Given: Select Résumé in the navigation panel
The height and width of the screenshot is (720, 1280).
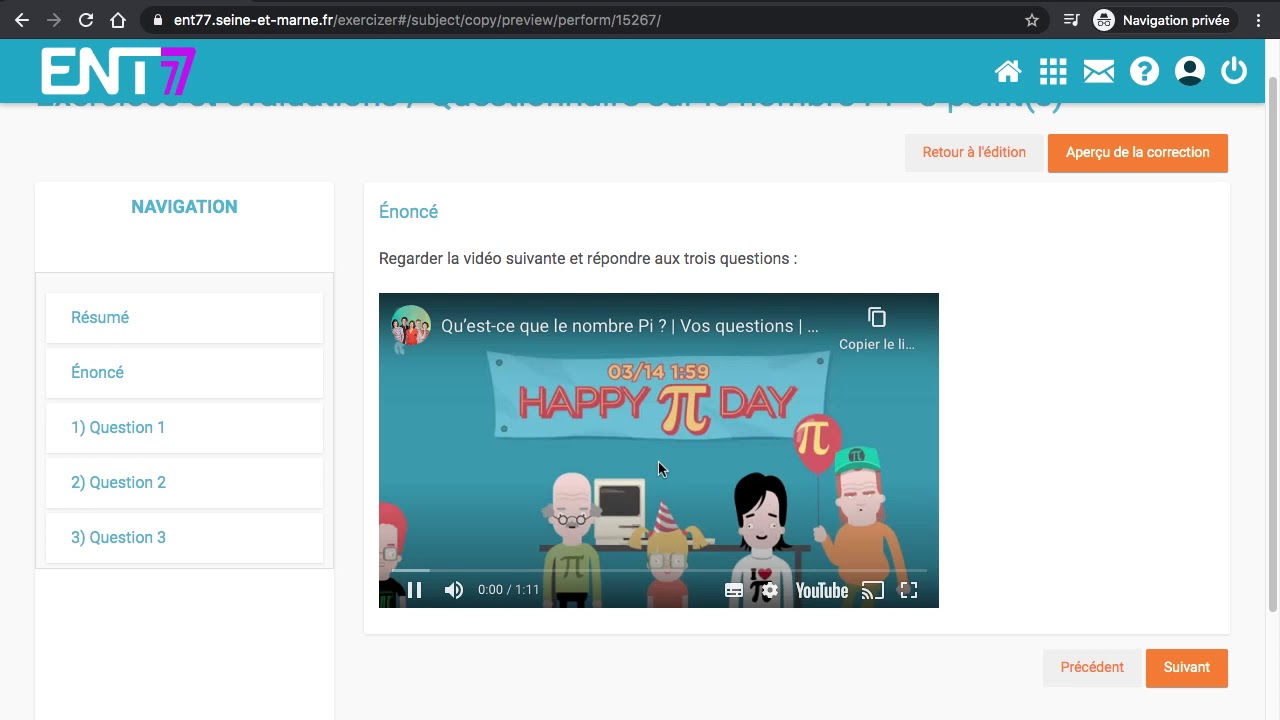Looking at the screenshot, I should tap(184, 317).
